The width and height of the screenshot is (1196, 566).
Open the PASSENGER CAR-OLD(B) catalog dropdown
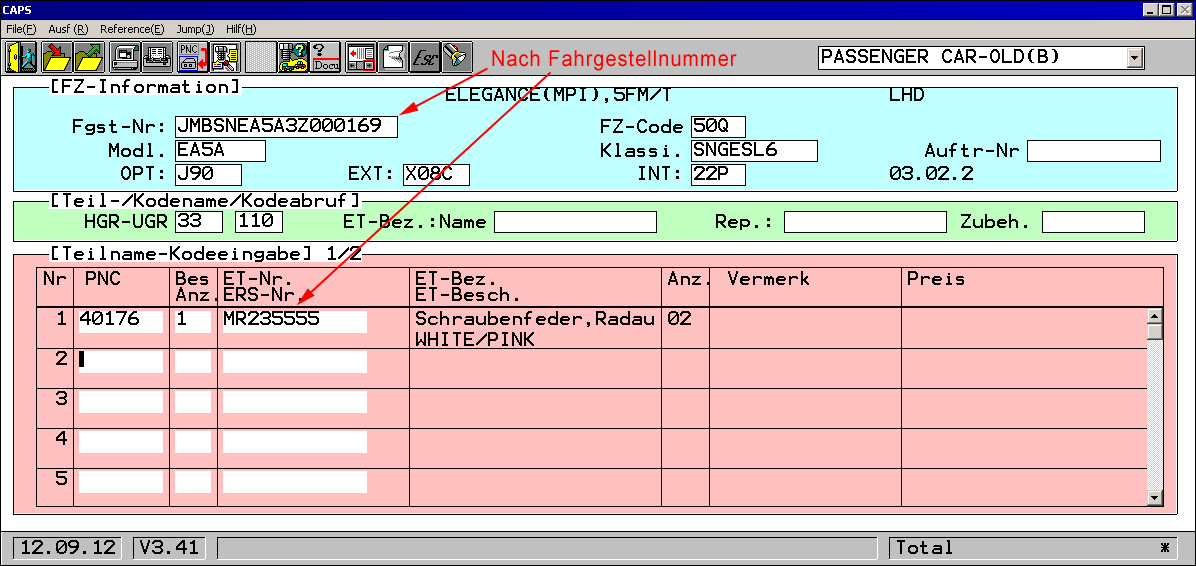(x=1134, y=58)
